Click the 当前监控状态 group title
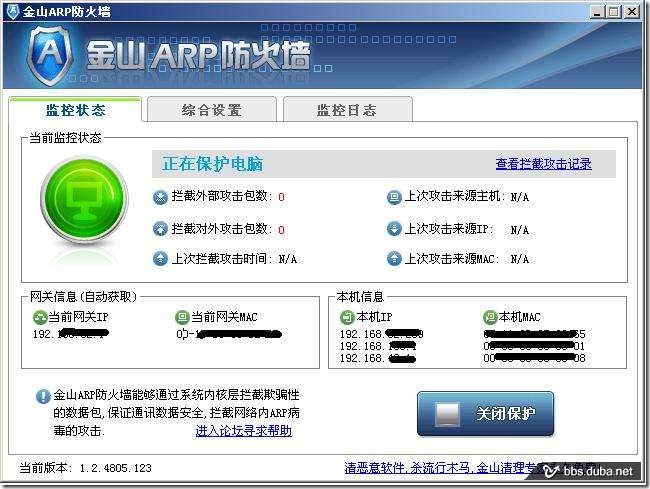The image size is (650, 489). click(x=65, y=138)
